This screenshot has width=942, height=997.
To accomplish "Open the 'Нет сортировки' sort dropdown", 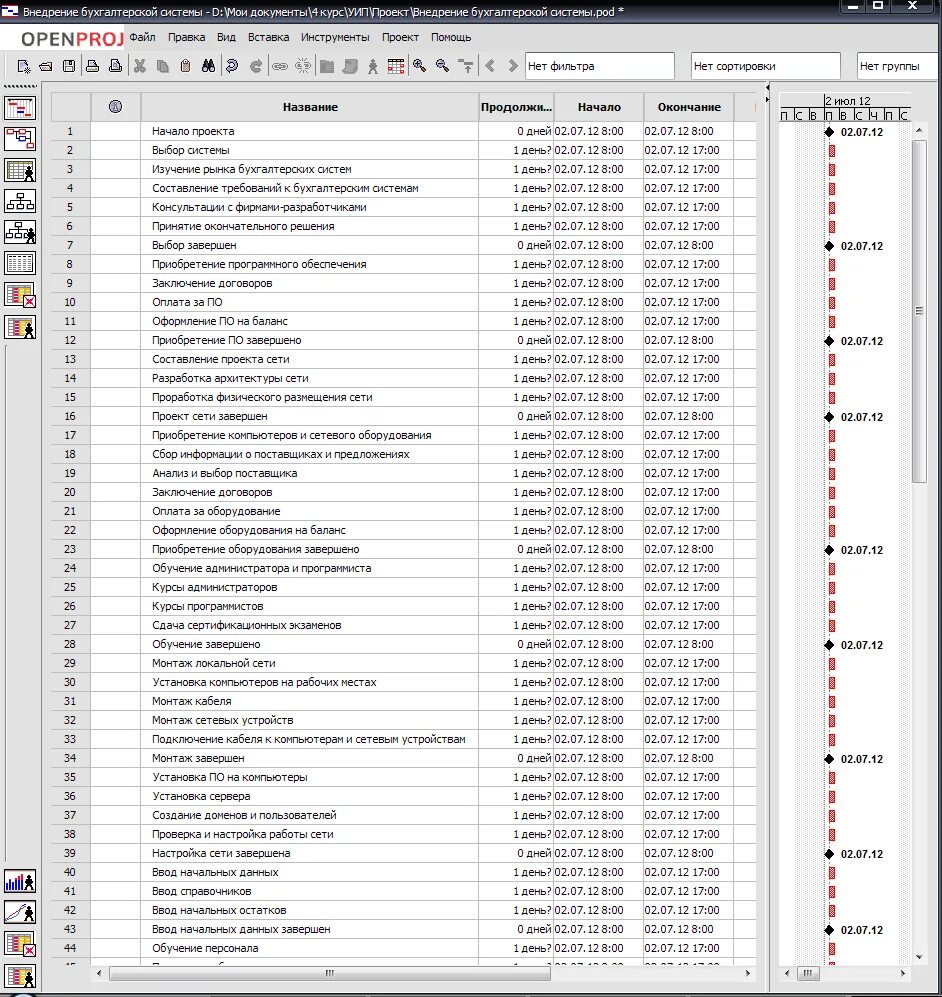I will (765, 66).
